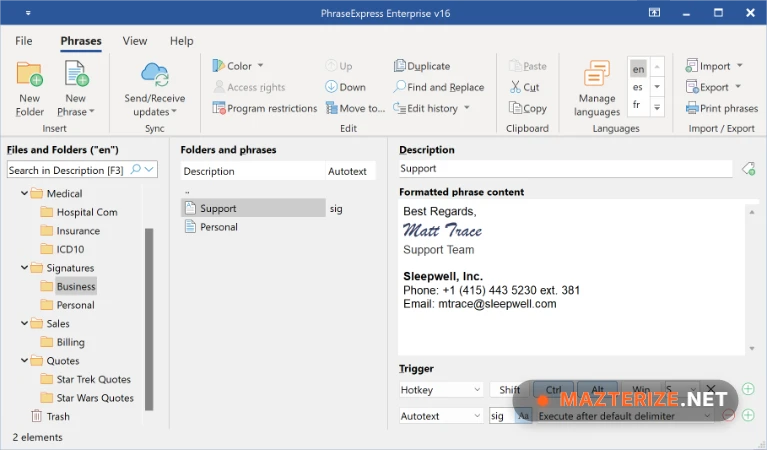Open the New Phrase dropdown arrow
Screen dimensions: 767x450
pyautogui.click(x=91, y=112)
